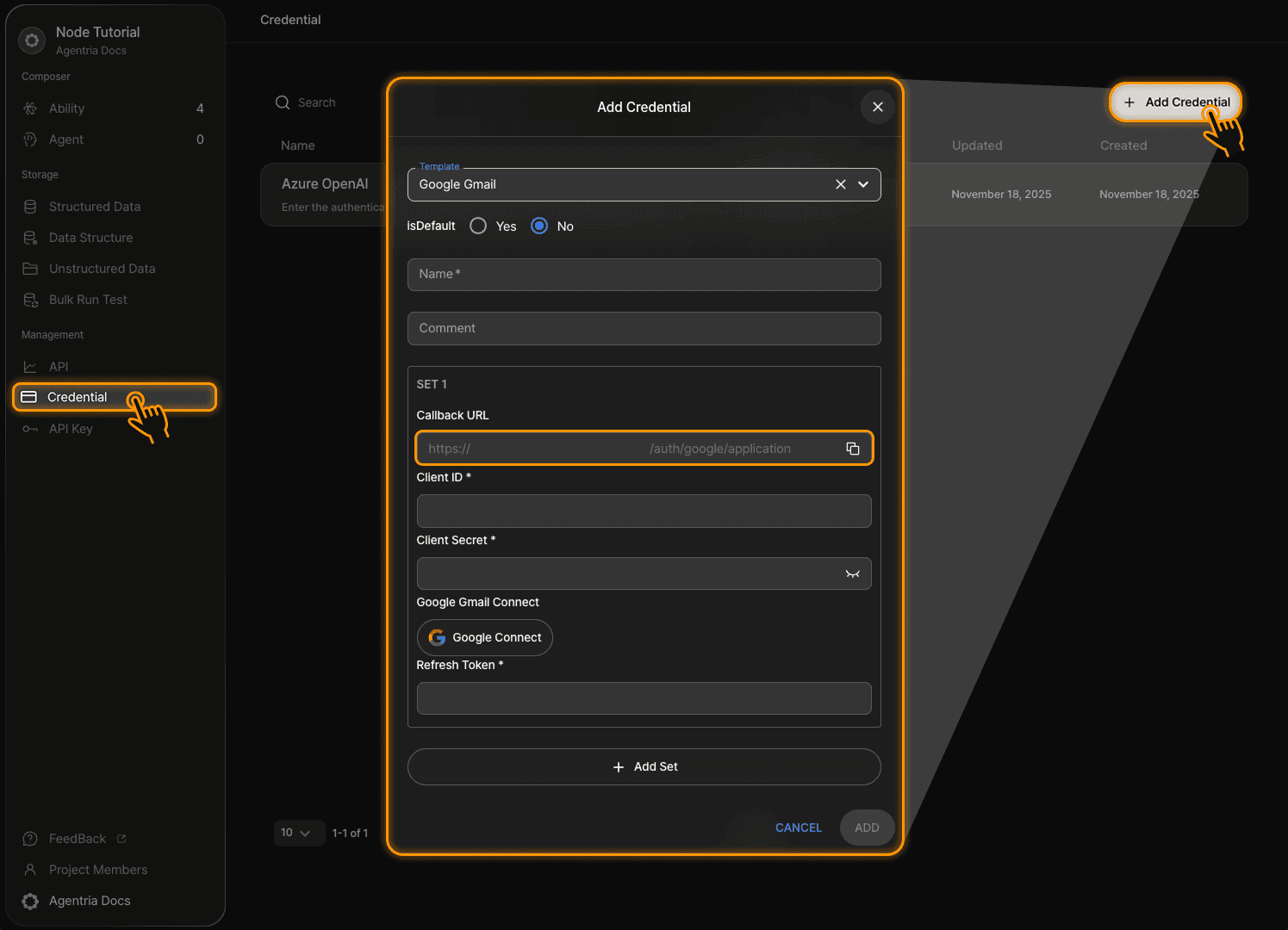The image size is (1288, 930).
Task: Close the Add Credential dialog
Action: pos(878,107)
